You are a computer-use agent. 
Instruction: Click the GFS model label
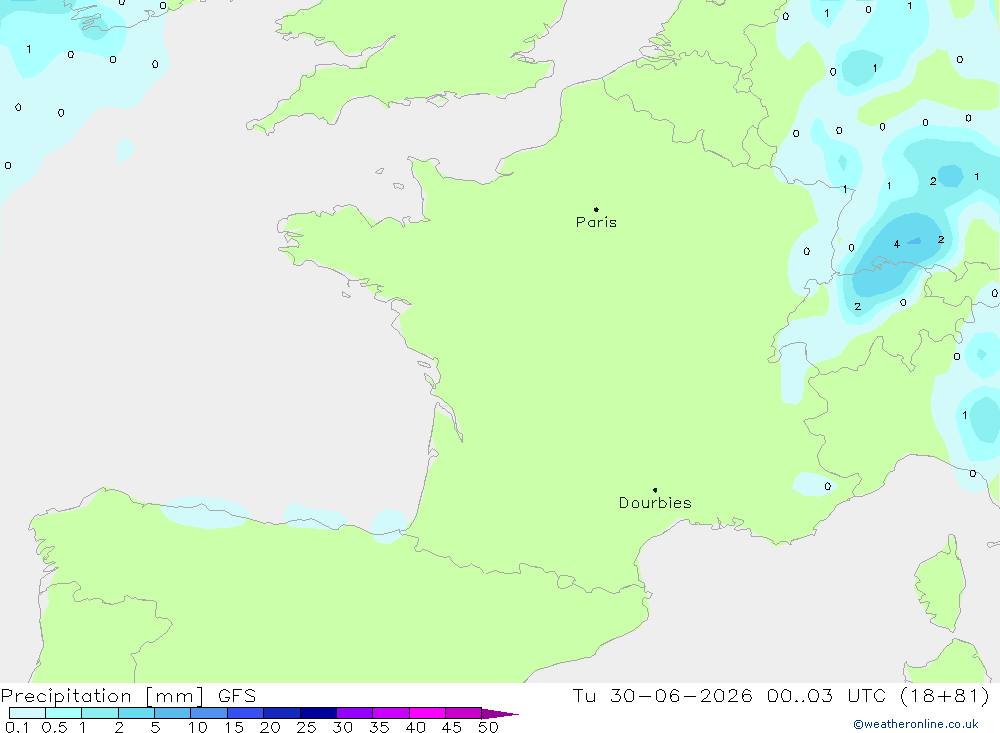[x=237, y=695]
